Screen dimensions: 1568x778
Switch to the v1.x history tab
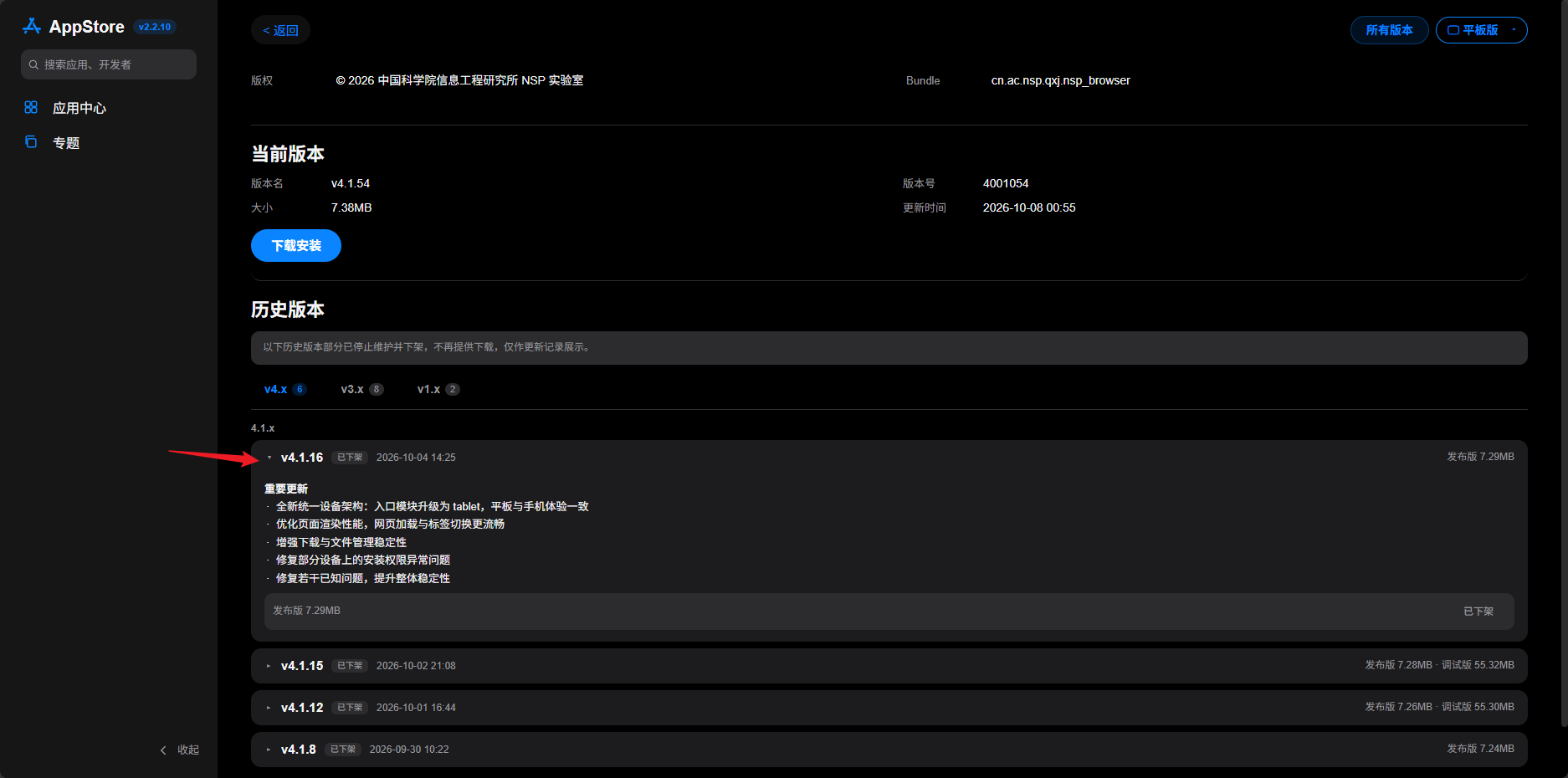pyautogui.click(x=438, y=389)
